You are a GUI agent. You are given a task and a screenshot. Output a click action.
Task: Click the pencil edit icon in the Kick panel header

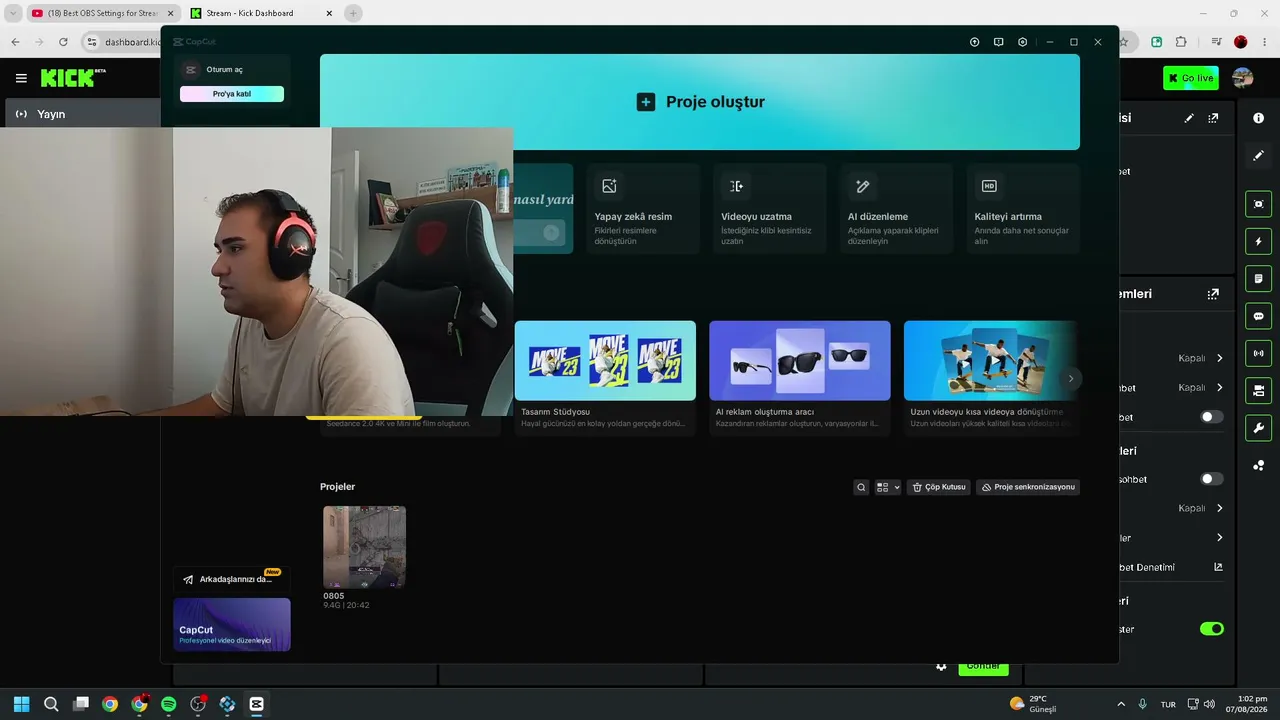point(1189,118)
